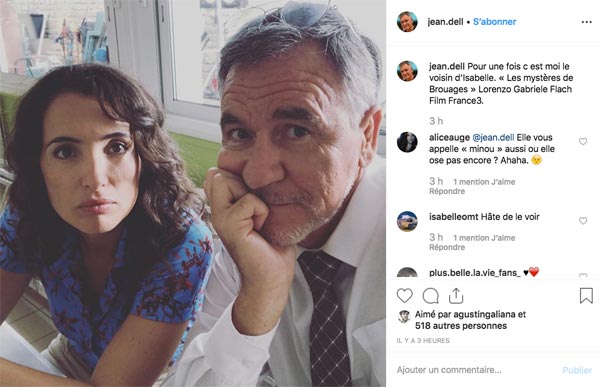View isabelleomt's profile avatar
The height and width of the screenshot is (387, 600).
tap(407, 221)
